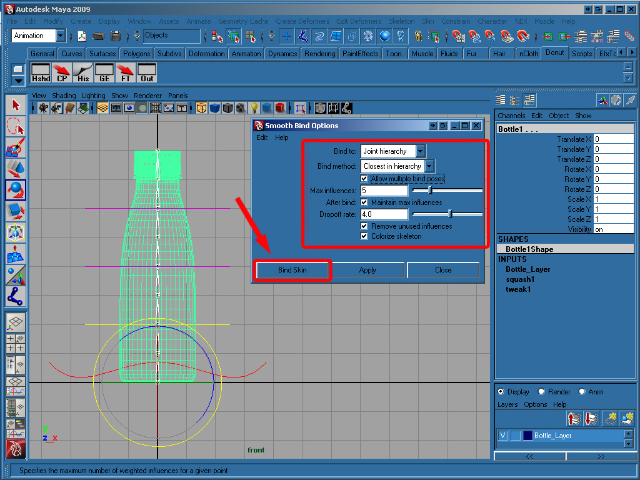
Task: Open the Dynamics shelf tab
Action: (283, 53)
